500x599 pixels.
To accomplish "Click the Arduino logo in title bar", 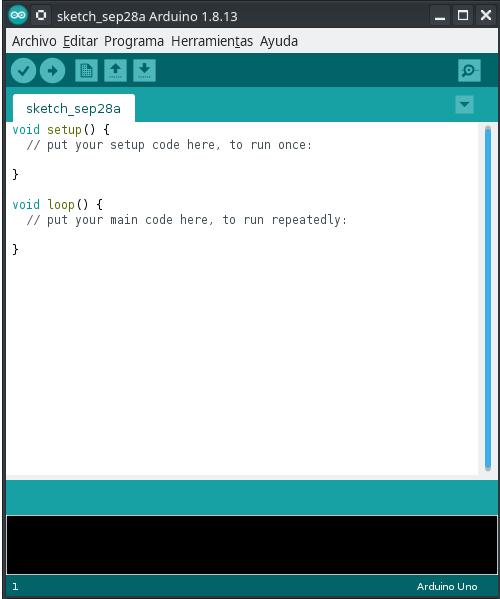I will [18, 15].
